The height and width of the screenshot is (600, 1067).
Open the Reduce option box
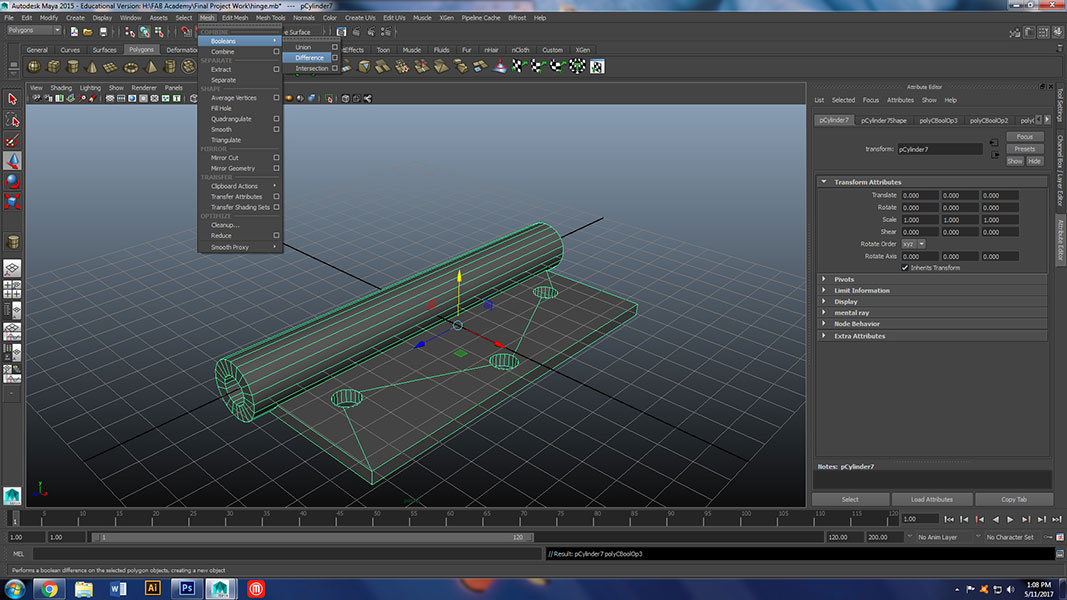click(276, 235)
